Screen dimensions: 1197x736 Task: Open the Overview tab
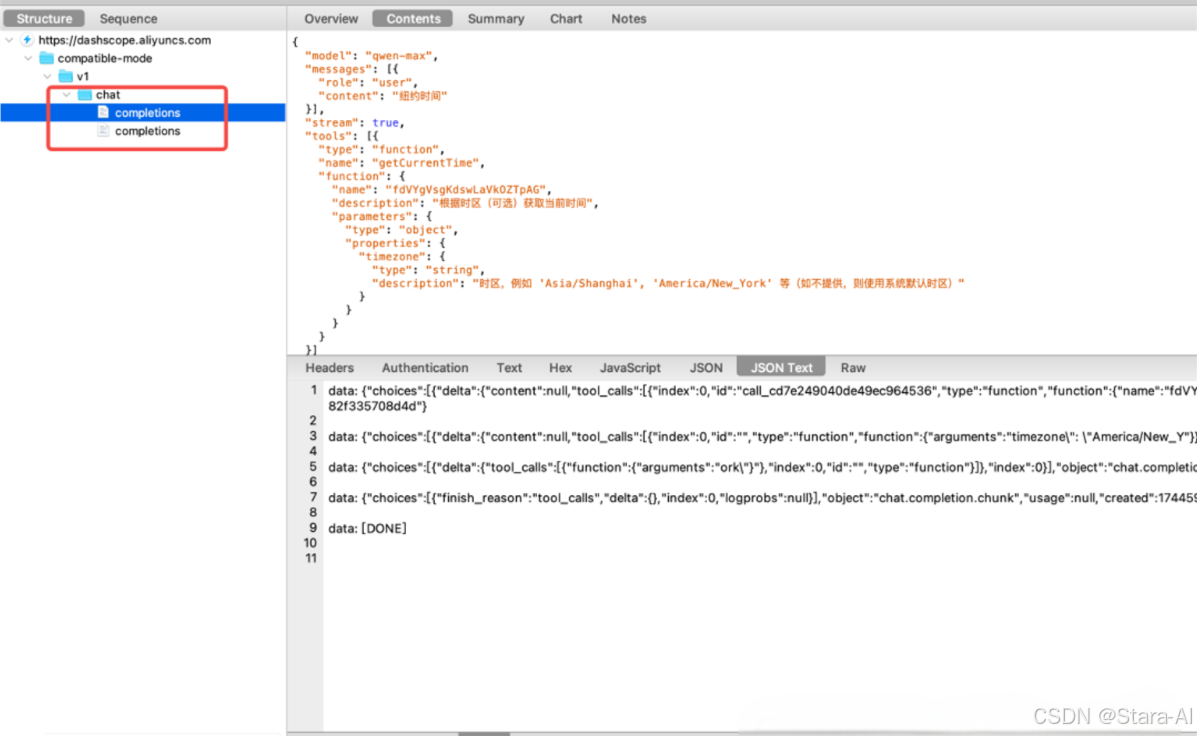coord(331,18)
